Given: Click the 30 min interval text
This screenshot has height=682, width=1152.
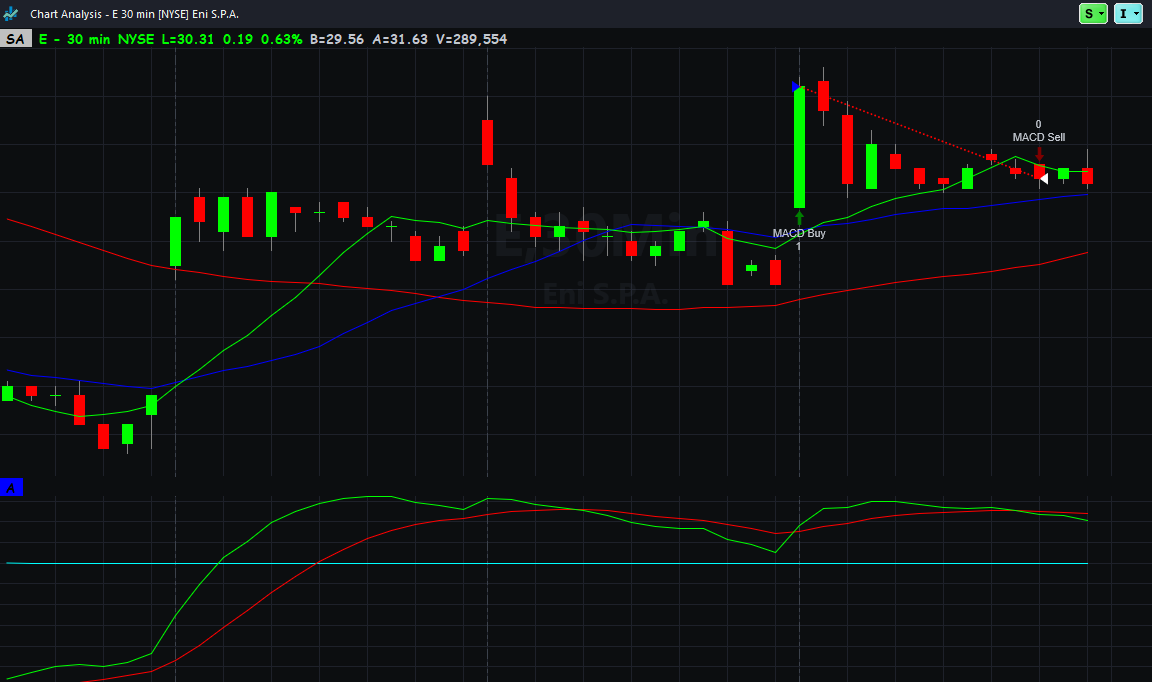Looking at the screenshot, I should click(x=88, y=39).
